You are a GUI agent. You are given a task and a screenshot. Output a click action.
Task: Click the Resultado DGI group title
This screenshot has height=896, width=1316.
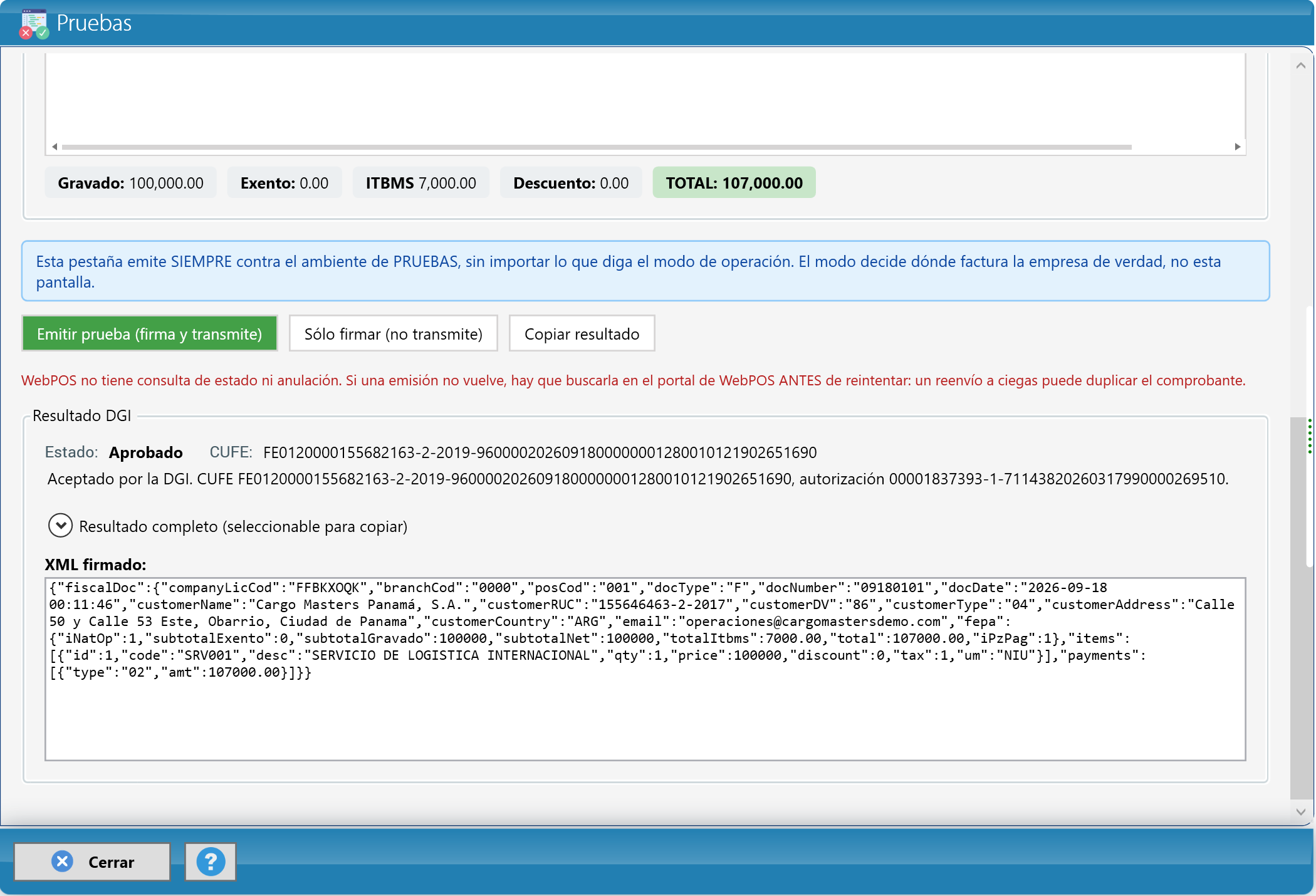coord(82,415)
